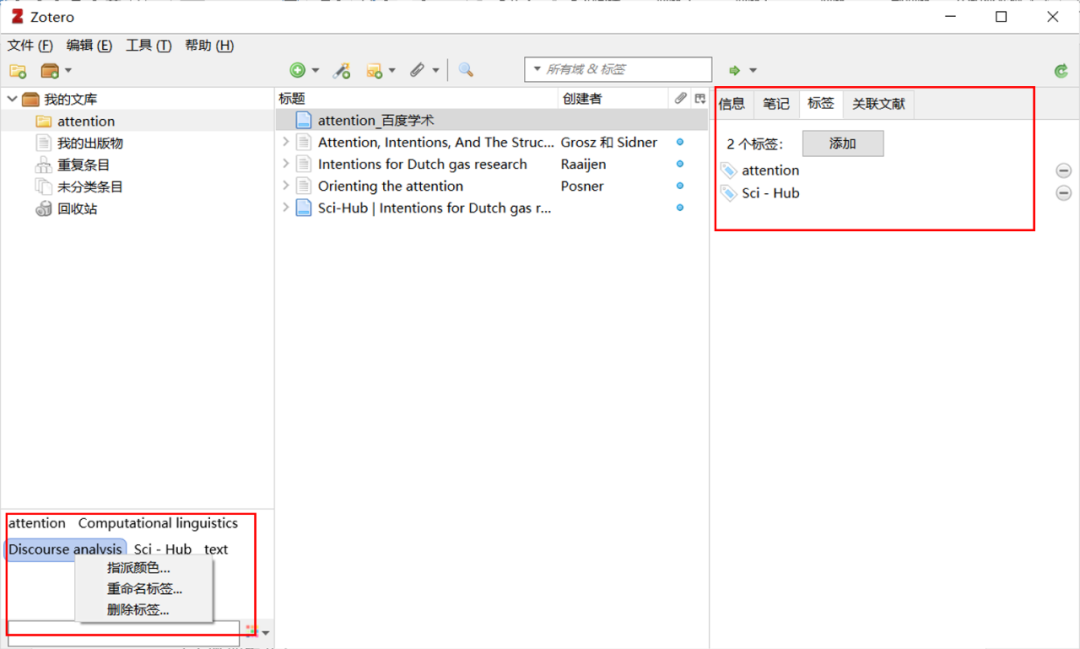Click attachment dot on Sci-Hub row

(680, 207)
